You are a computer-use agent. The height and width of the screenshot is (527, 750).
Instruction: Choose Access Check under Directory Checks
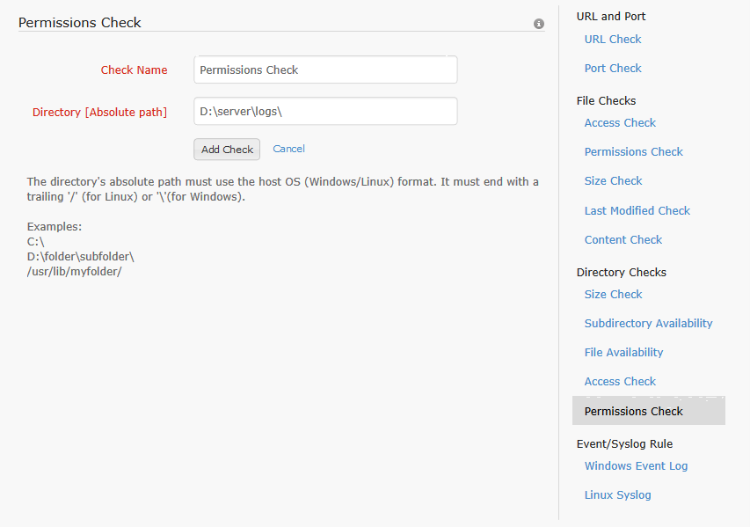coord(620,381)
